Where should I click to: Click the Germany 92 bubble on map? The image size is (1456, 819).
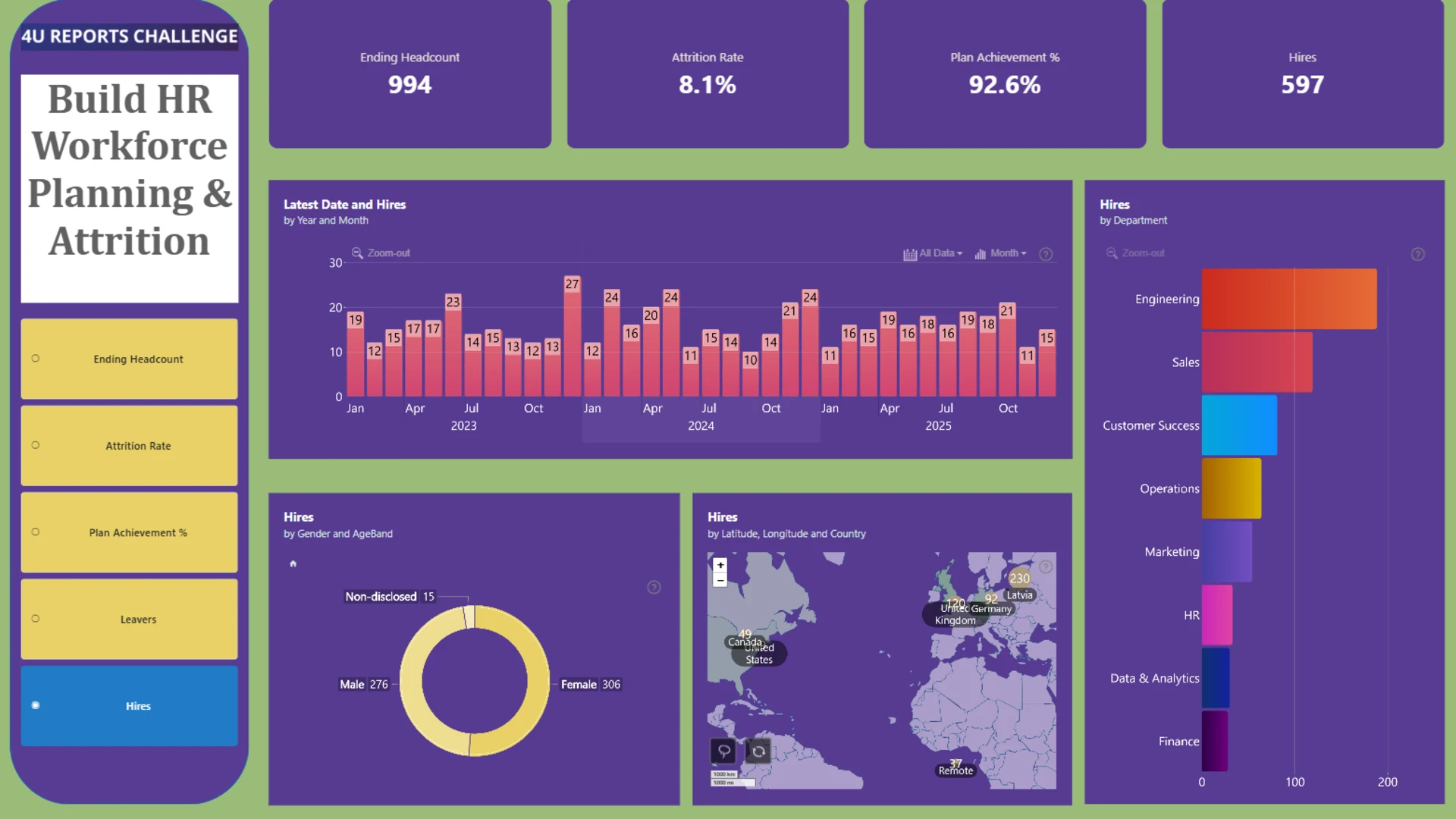coord(991,599)
